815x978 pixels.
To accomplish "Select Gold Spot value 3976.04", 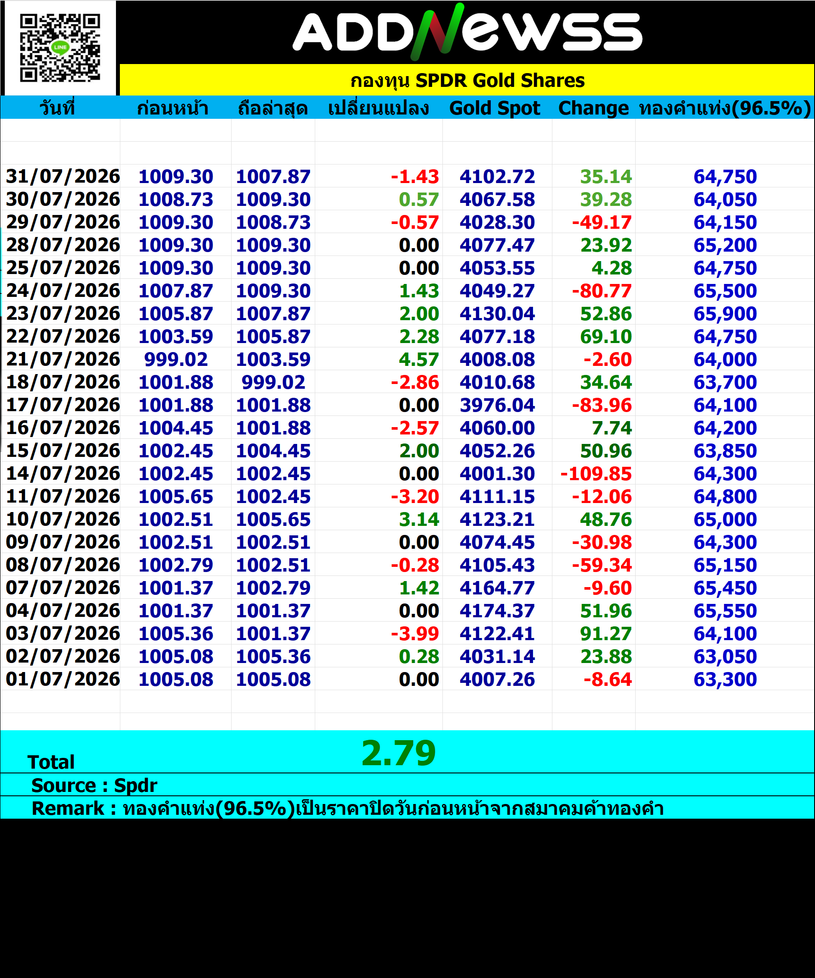I will (x=497, y=405).
